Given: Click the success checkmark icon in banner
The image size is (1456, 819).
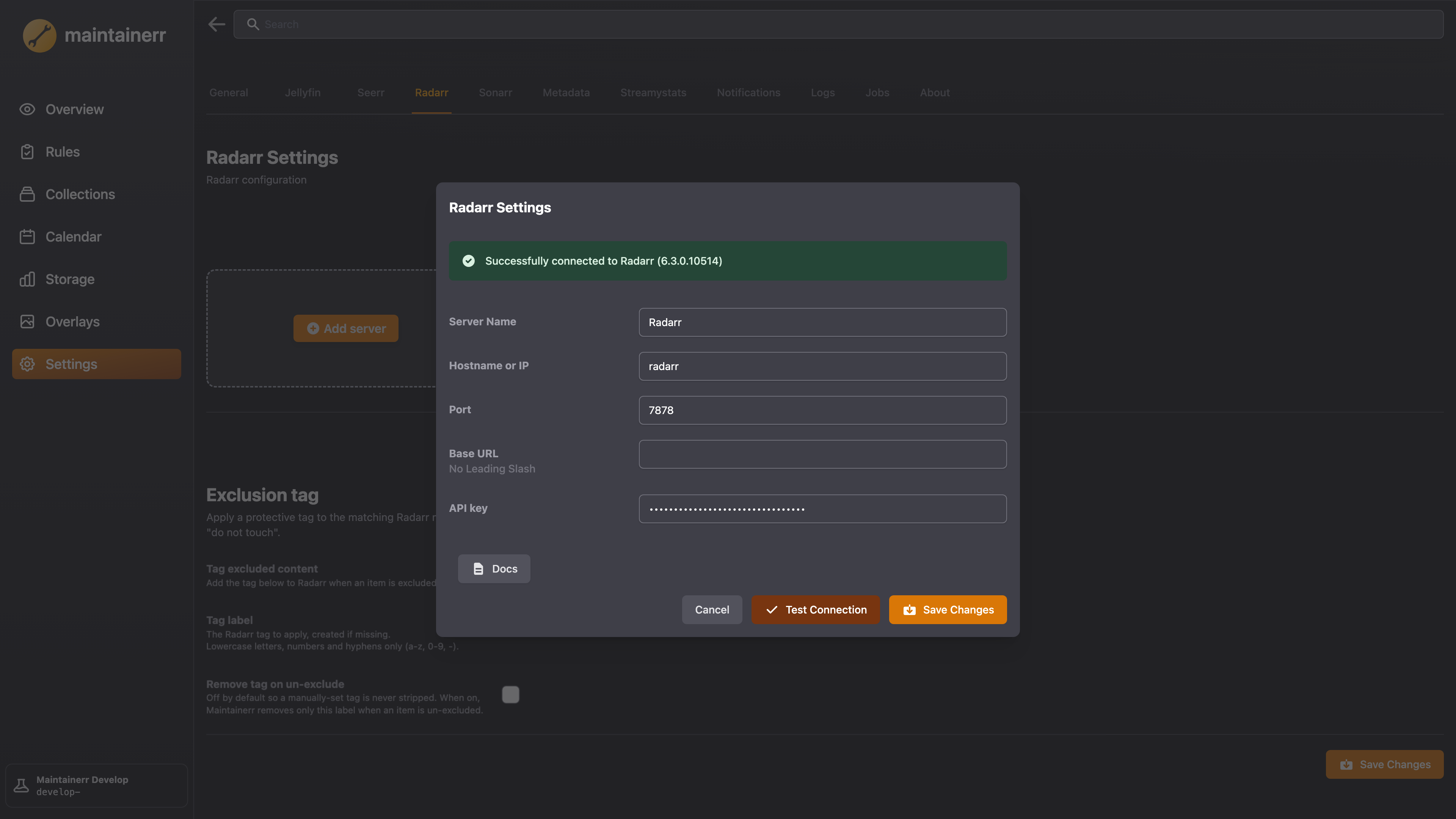Looking at the screenshot, I should coord(469,260).
